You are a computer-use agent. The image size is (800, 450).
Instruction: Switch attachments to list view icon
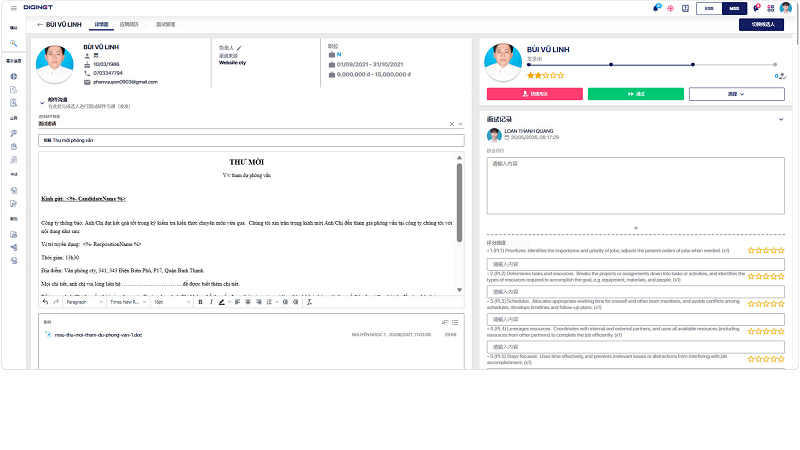point(455,322)
